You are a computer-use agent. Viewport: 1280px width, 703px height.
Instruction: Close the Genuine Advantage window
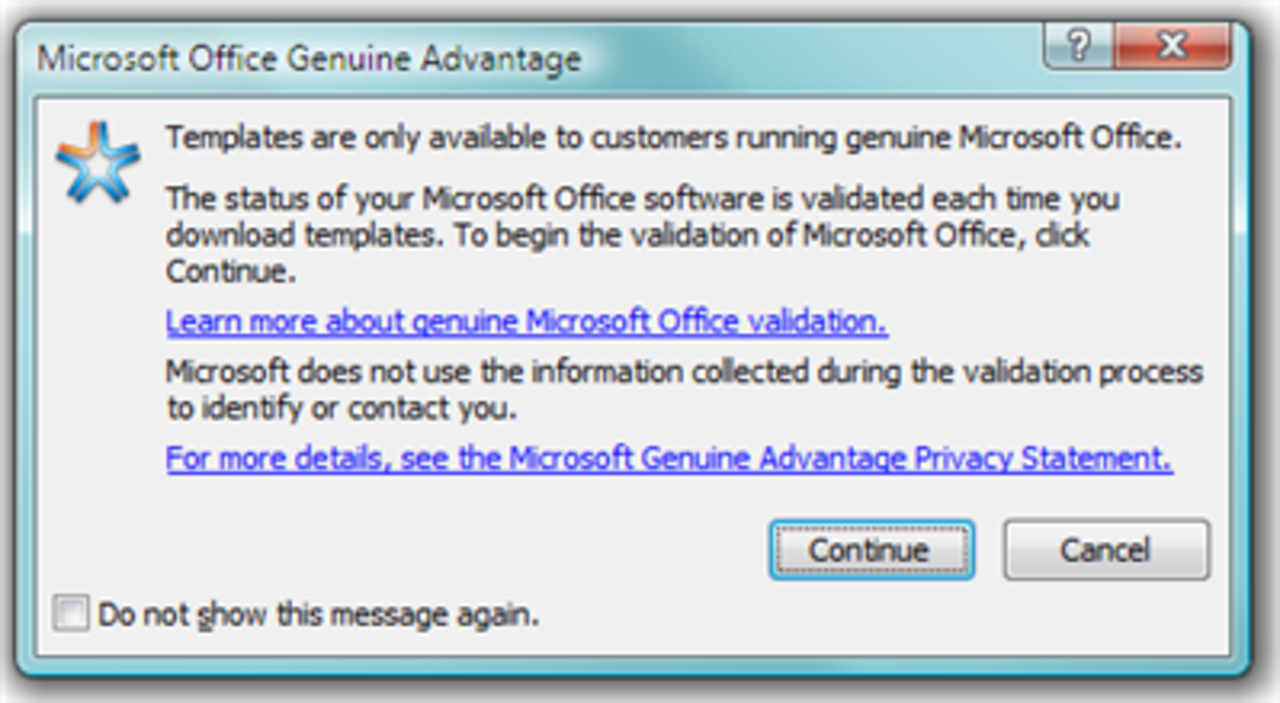[x=1172, y=45]
